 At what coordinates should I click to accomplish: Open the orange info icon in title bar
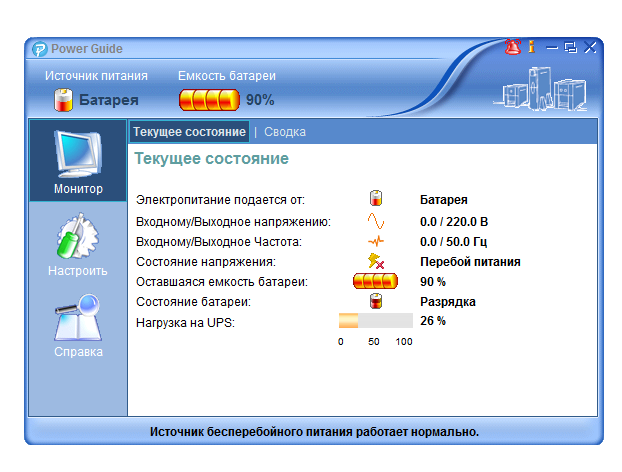[x=532, y=47]
